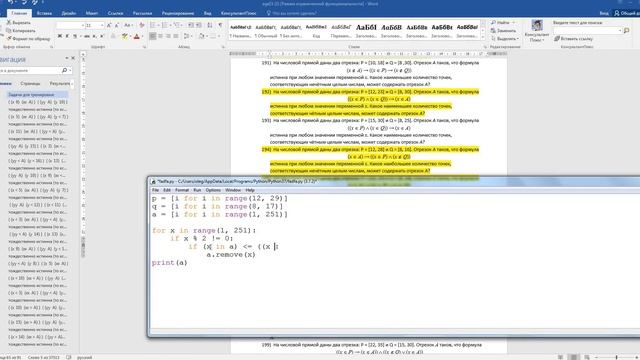The height and width of the screenshot is (360, 640).
Task: Apply red font color
Action: (x=137, y=36)
